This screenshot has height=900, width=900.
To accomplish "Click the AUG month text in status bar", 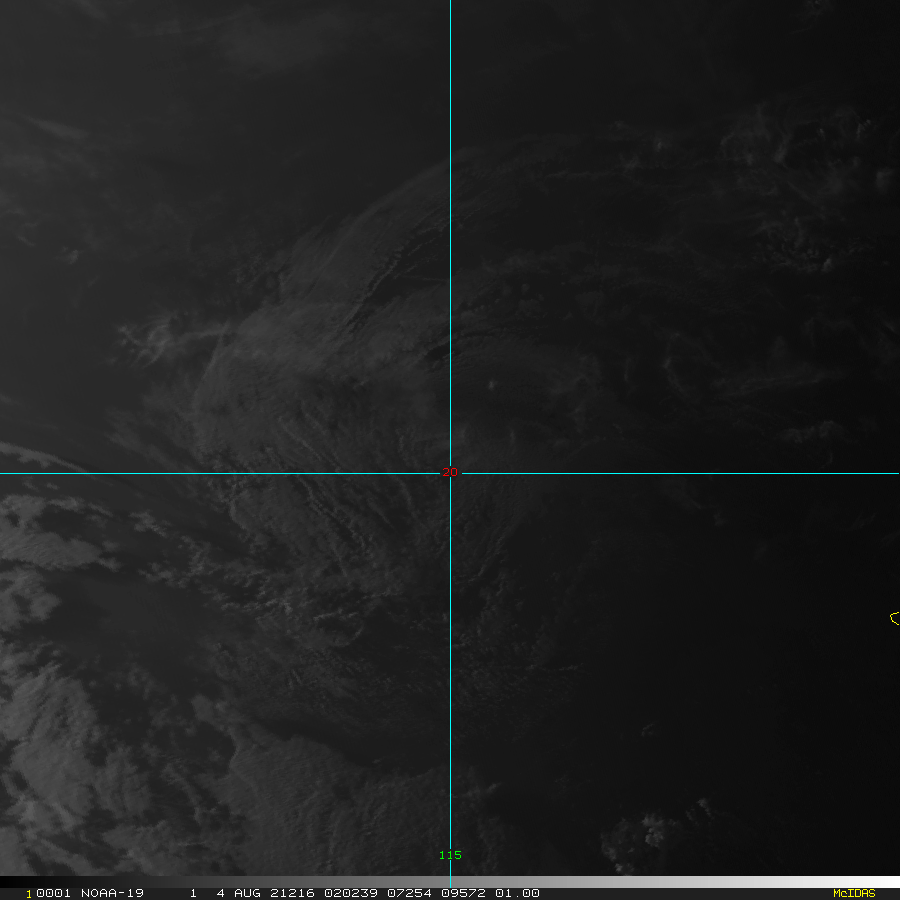I will pos(247,893).
